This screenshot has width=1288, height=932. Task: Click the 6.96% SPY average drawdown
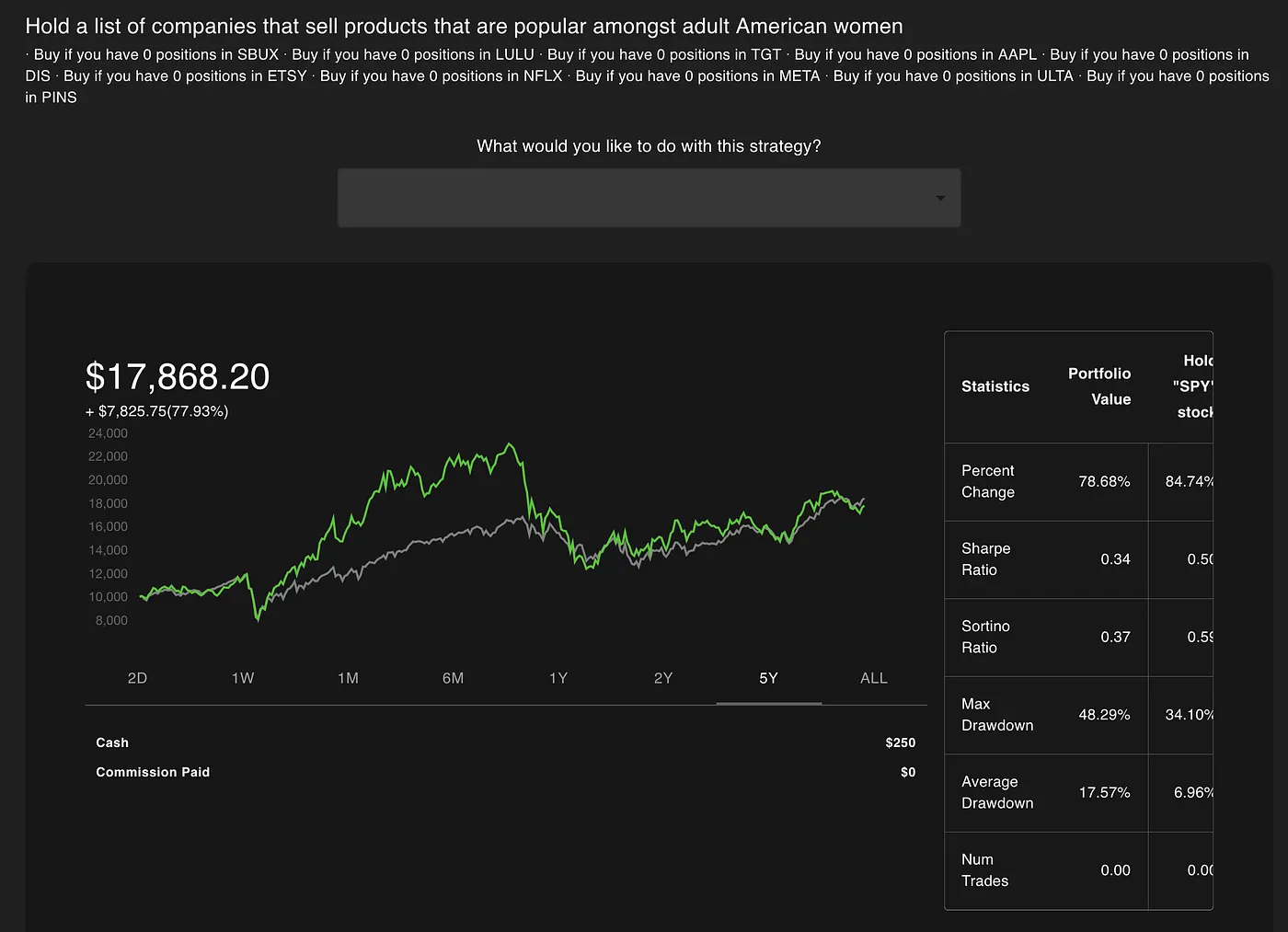(1193, 792)
